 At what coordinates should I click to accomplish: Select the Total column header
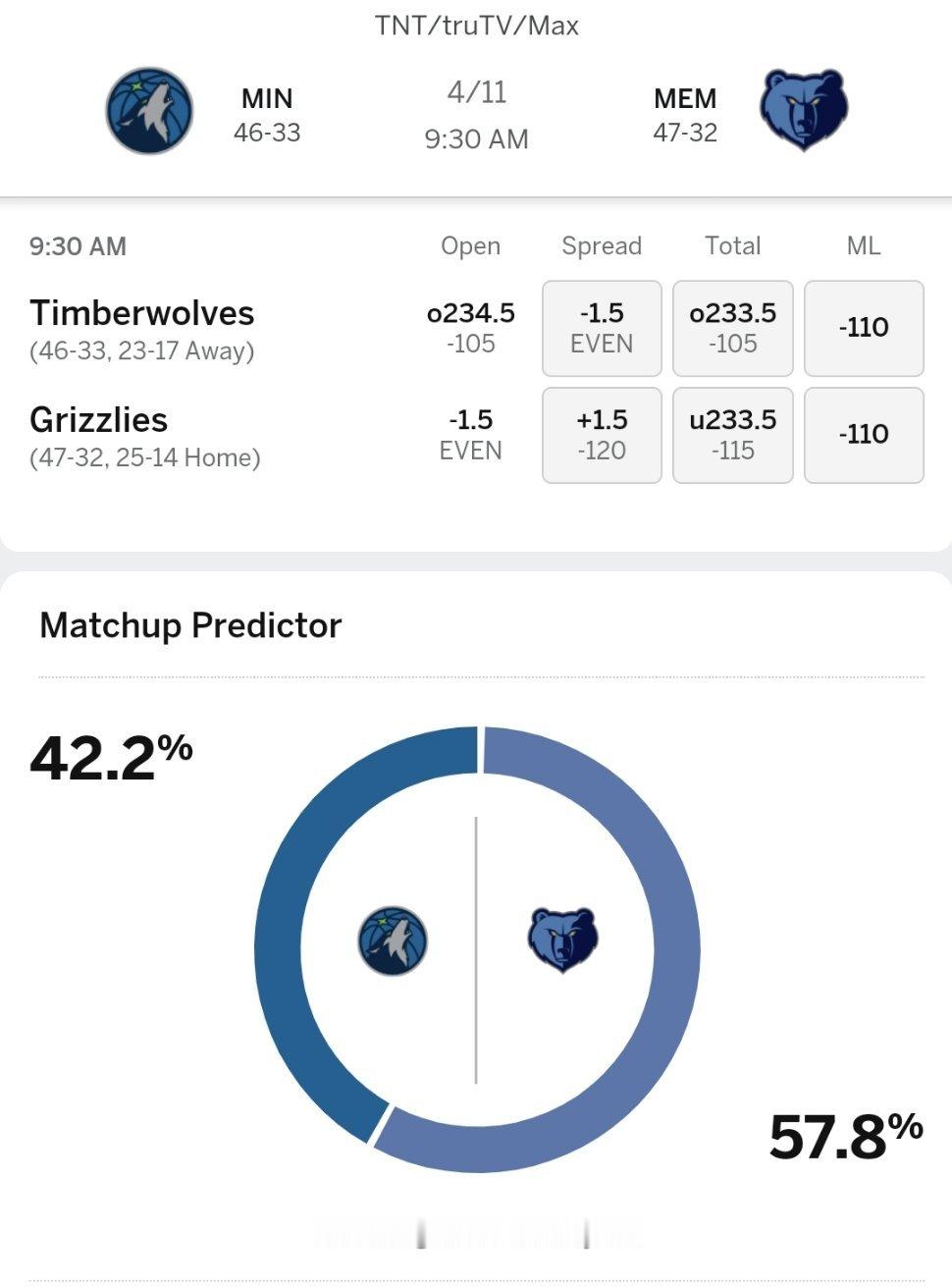pos(733,245)
